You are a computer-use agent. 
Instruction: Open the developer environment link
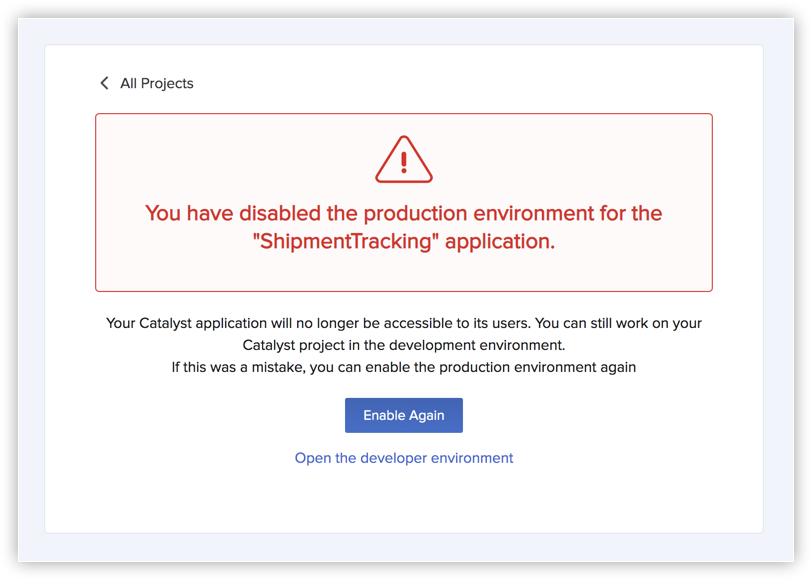pyautogui.click(x=404, y=458)
